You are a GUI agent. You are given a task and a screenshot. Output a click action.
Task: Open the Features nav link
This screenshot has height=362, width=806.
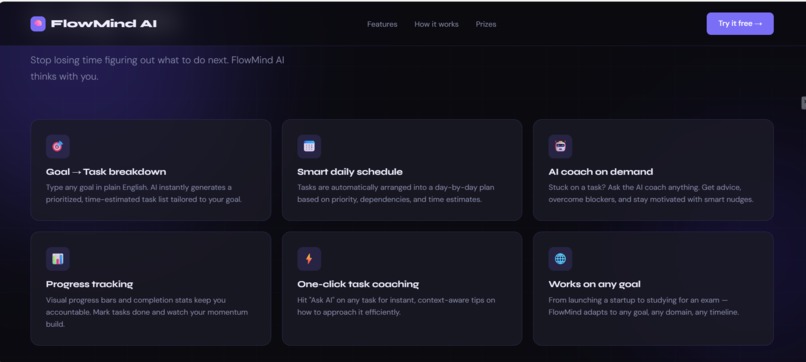(382, 24)
